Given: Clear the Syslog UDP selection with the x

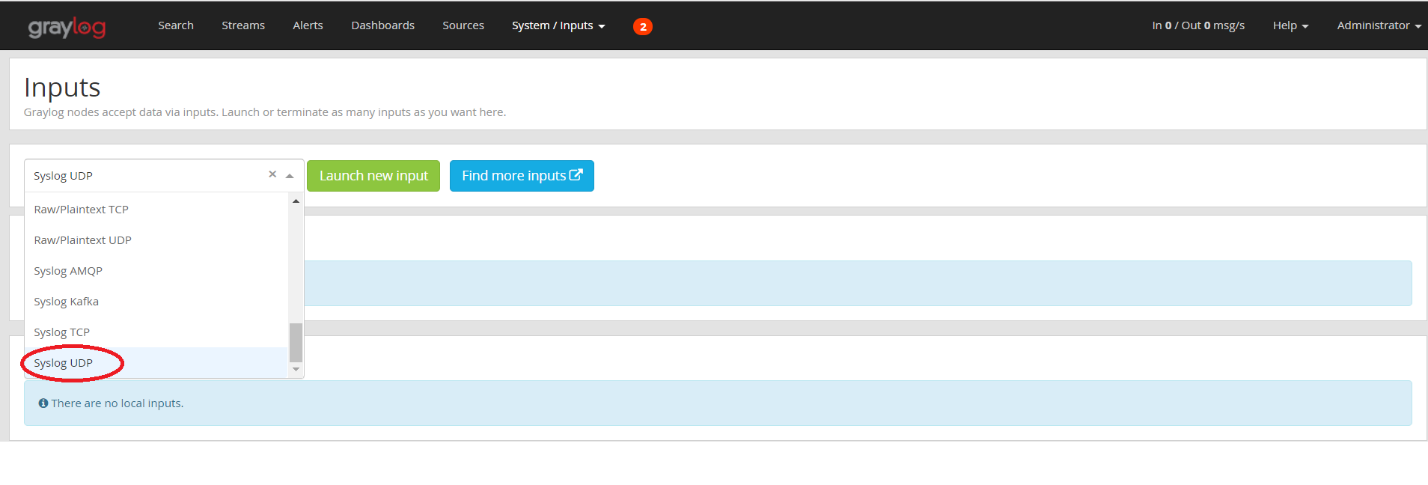Looking at the screenshot, I should [272, 174].
